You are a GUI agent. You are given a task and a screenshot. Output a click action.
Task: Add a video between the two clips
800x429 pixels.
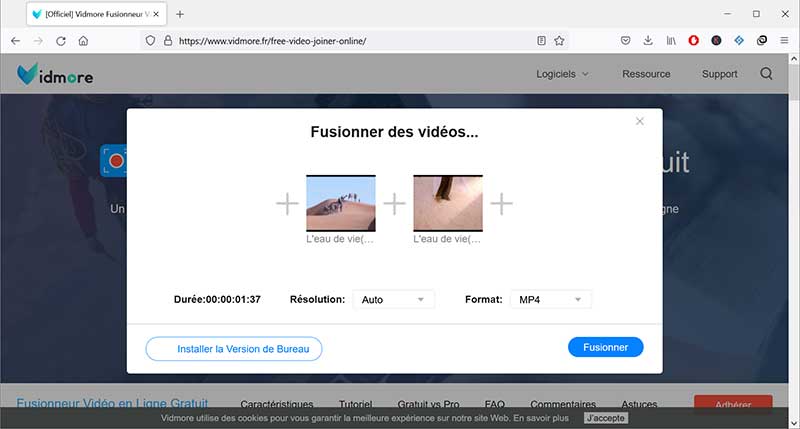point(394,204)
